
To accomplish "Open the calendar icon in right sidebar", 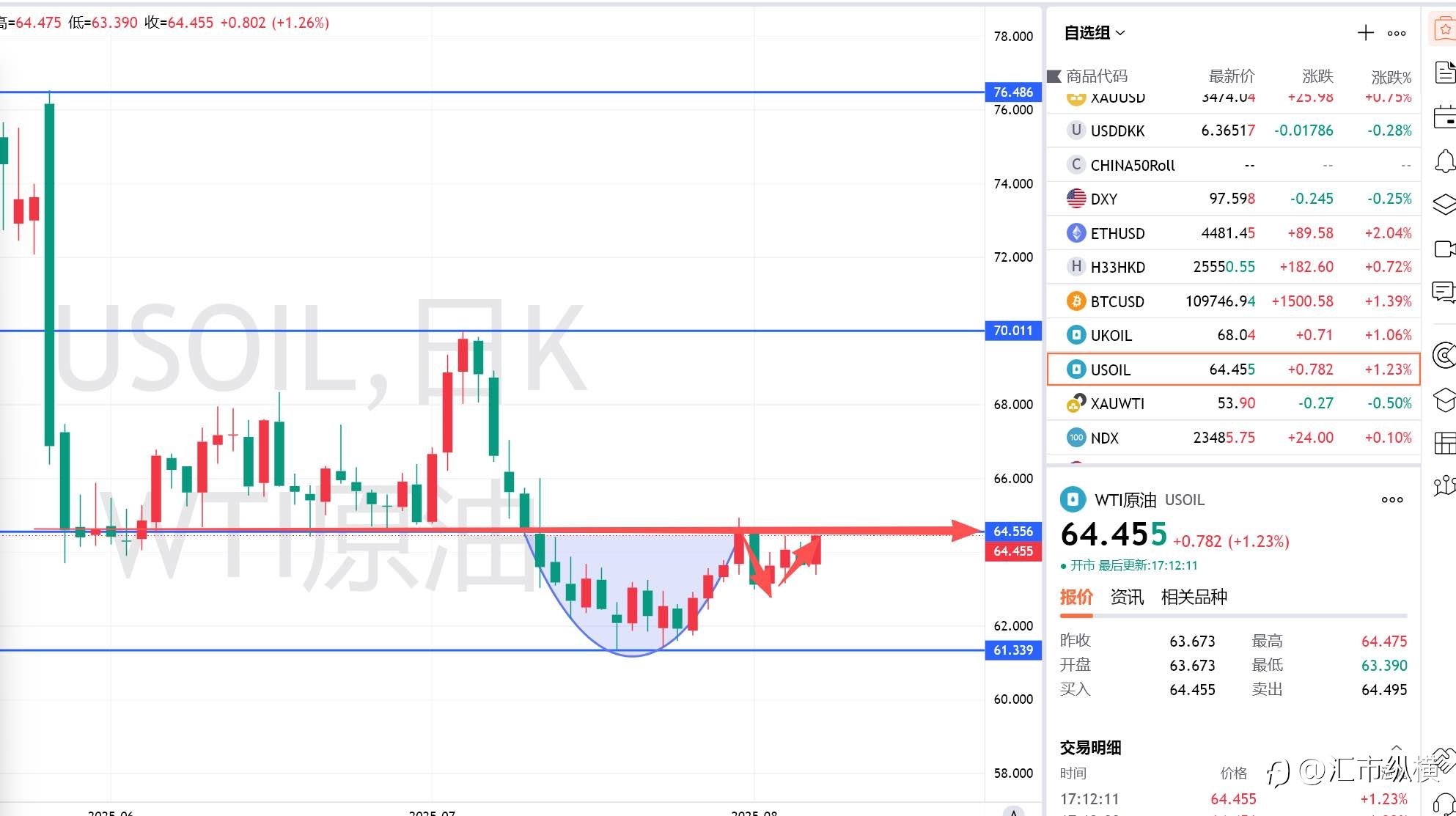I will point(1444,117).
